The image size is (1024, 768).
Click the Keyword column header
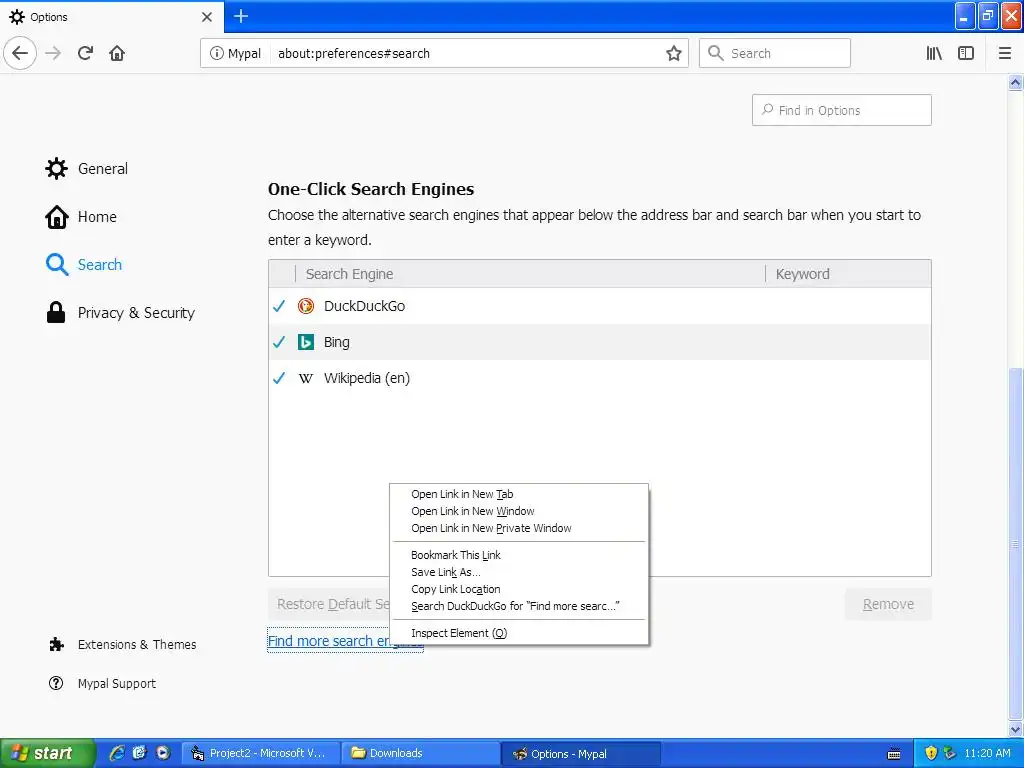click(x=848, y=274)
